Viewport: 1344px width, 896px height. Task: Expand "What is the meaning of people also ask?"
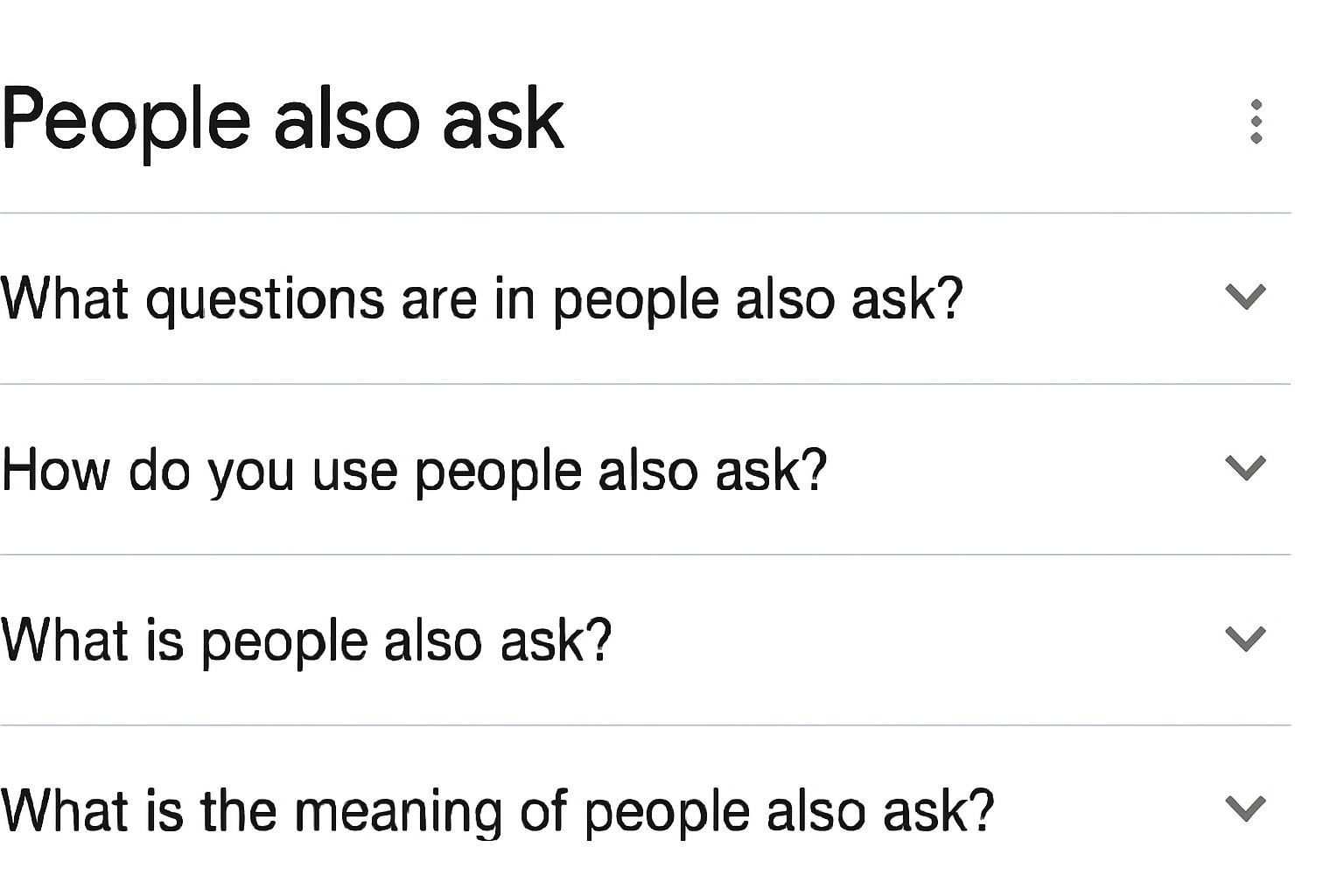(497, 811)
